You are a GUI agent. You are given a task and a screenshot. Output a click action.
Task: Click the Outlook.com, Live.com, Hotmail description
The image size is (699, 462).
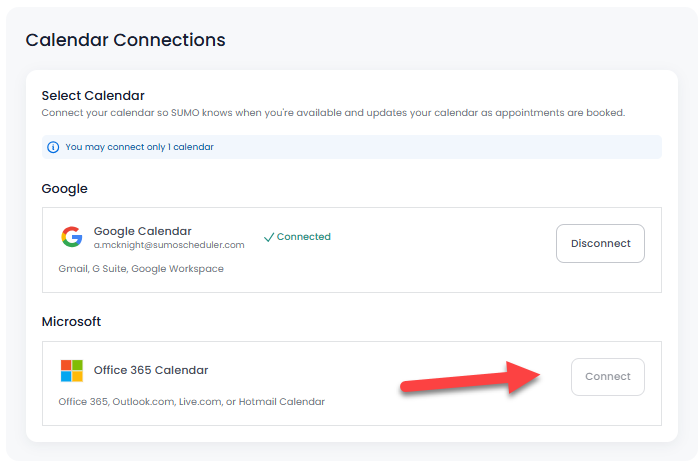tap(192, 402)
